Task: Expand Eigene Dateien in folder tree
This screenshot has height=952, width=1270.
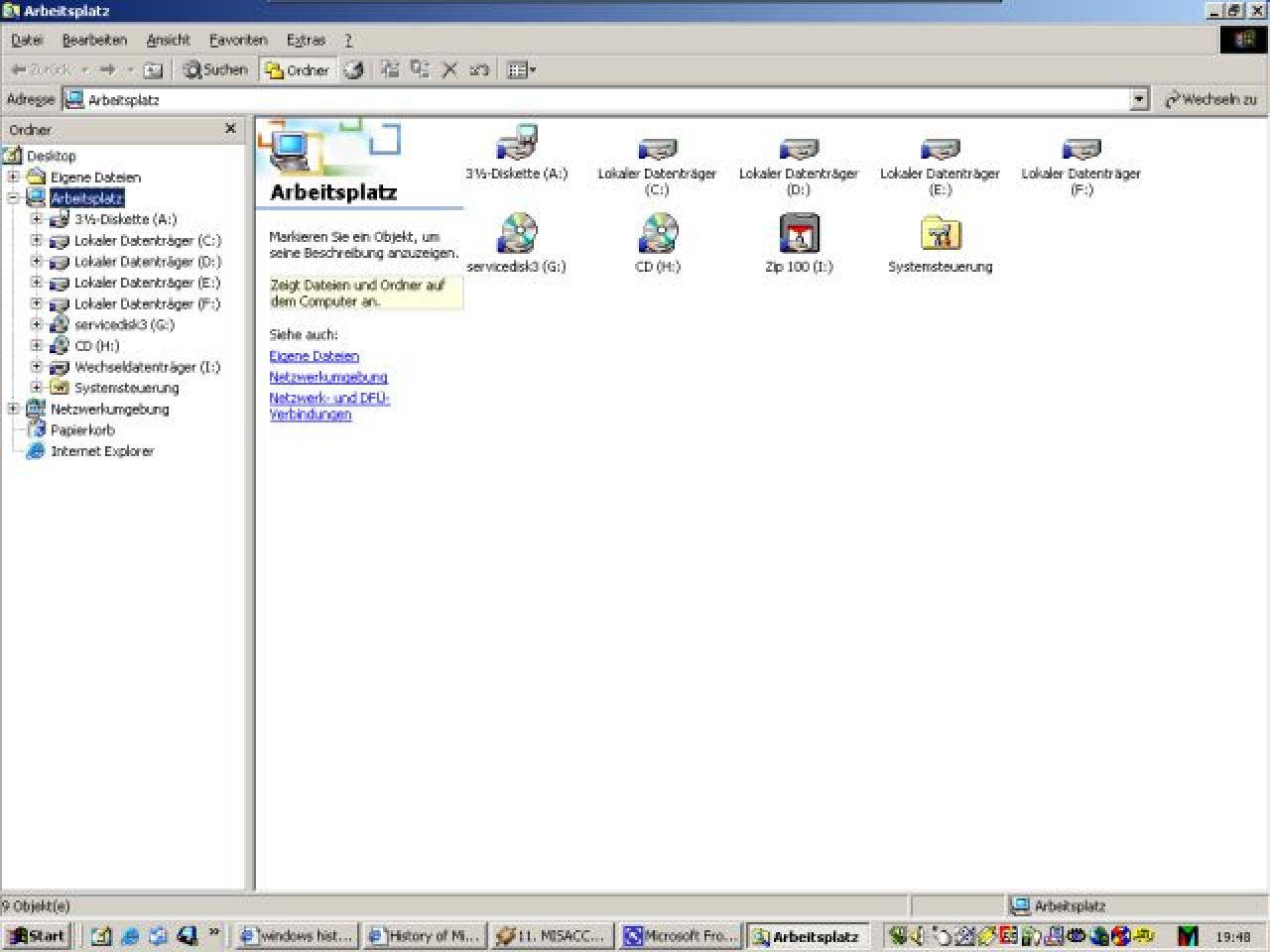Action: (x=14, y=177)
